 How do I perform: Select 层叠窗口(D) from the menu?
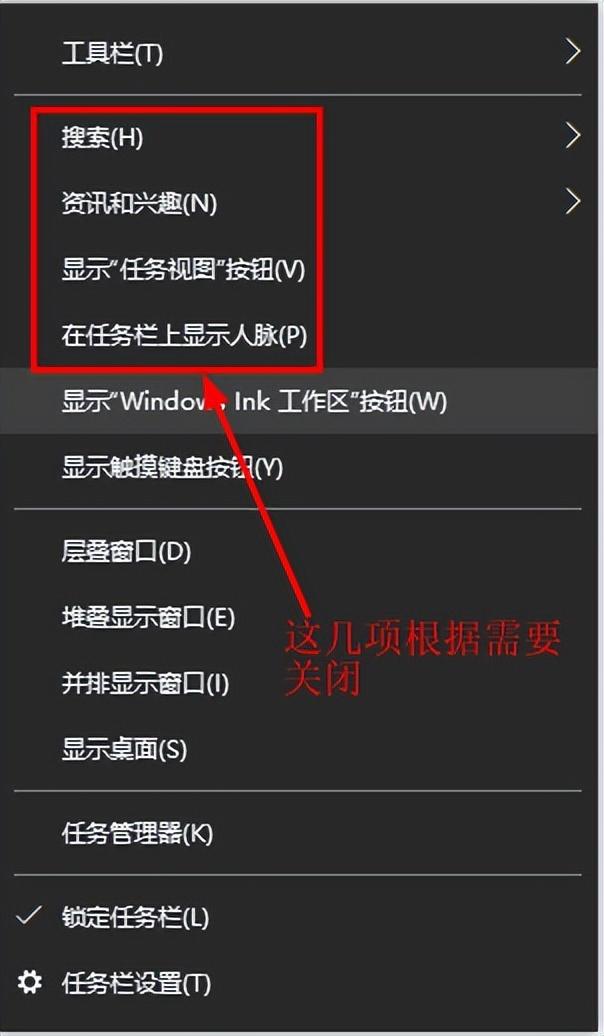302,551
